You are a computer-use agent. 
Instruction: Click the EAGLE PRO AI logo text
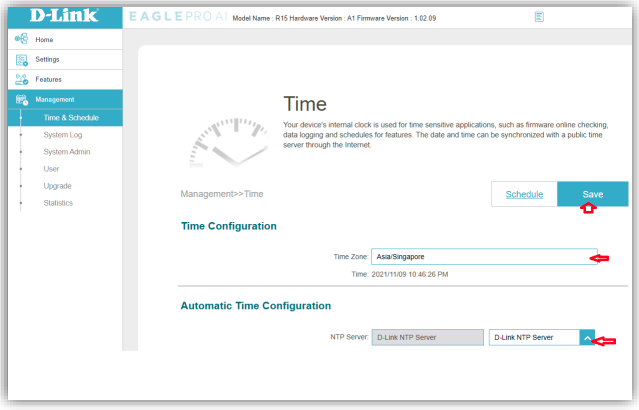(178, 17)
